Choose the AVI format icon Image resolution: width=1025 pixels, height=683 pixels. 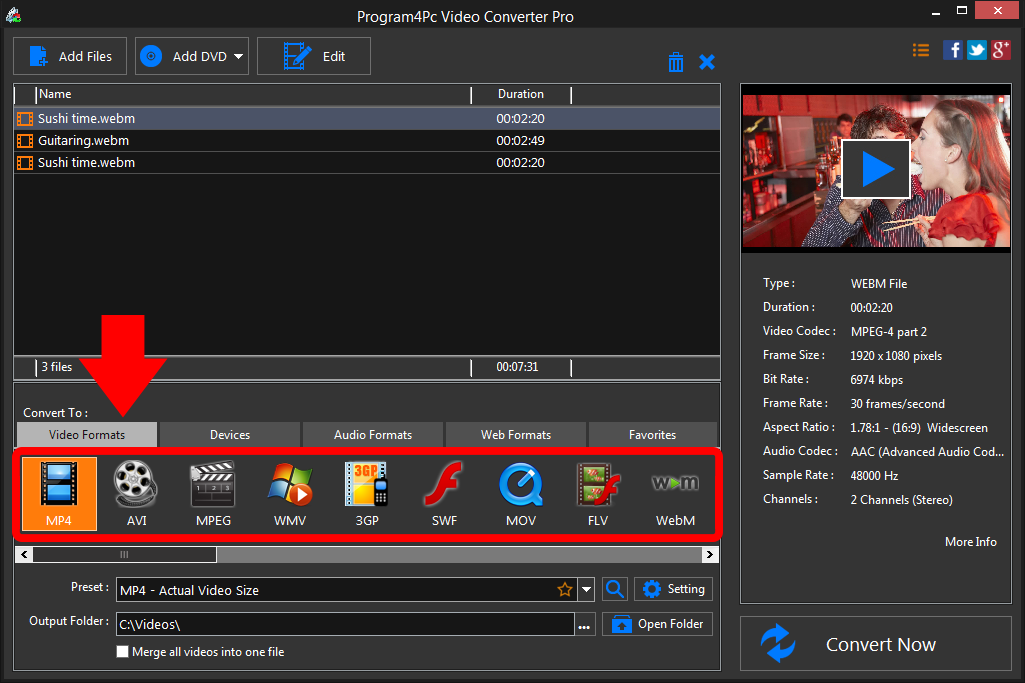[x=135, y=493]
